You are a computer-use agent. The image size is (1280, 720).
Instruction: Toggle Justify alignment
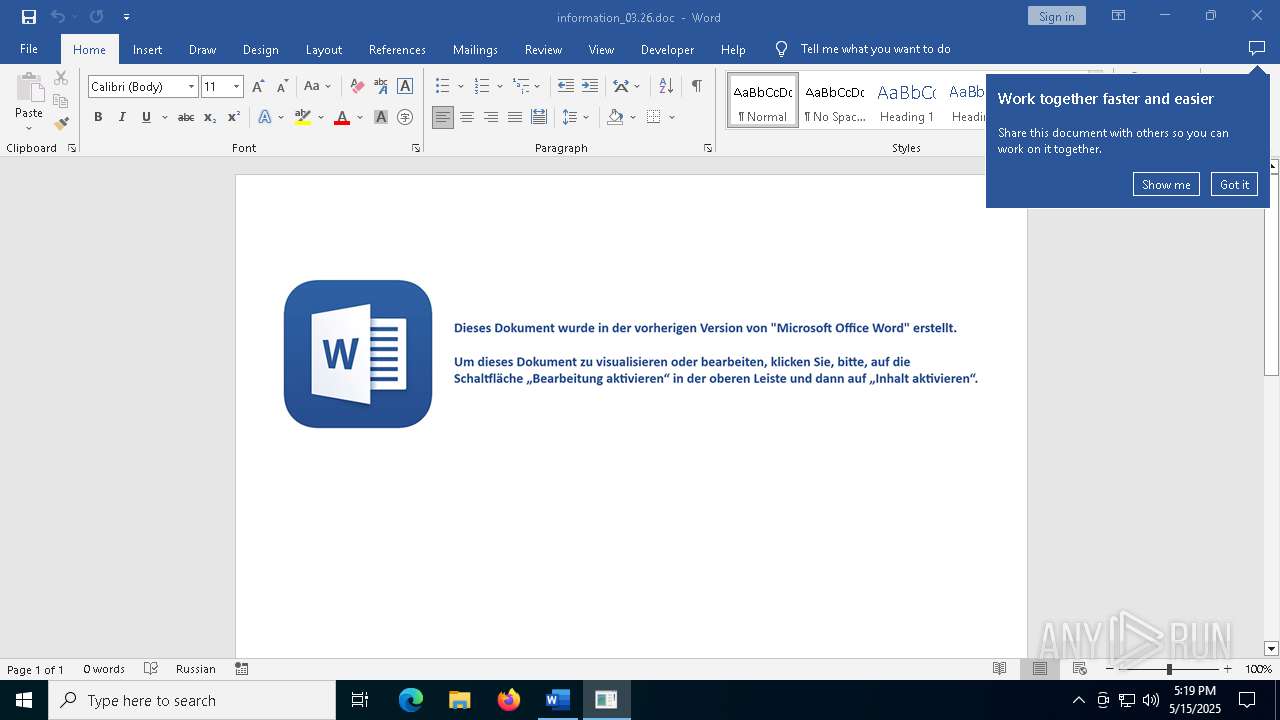[515, 117]
